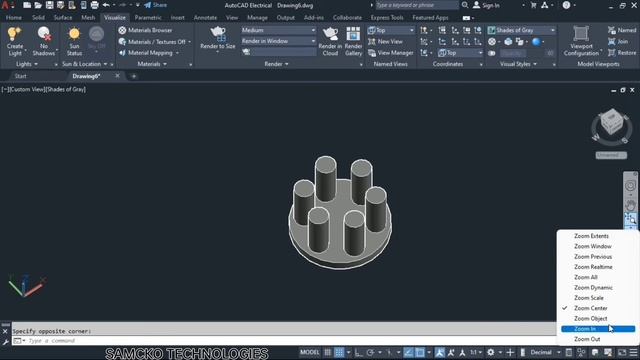Switch to the Parametric ribbon tab
Viewport: 640px width, 360px height.
pyautogui.click(x=148, y=18)
